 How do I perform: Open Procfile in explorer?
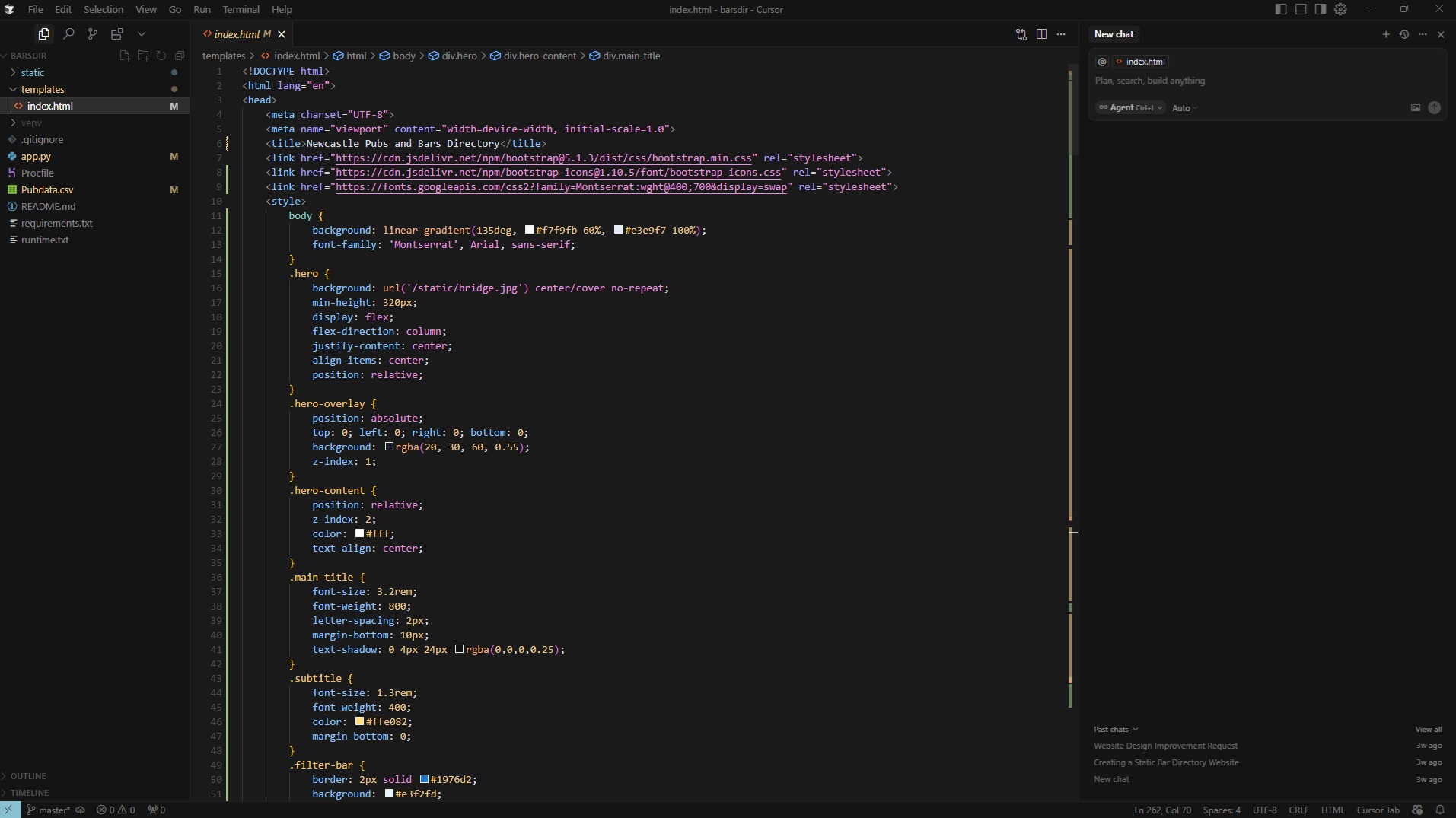37,173
